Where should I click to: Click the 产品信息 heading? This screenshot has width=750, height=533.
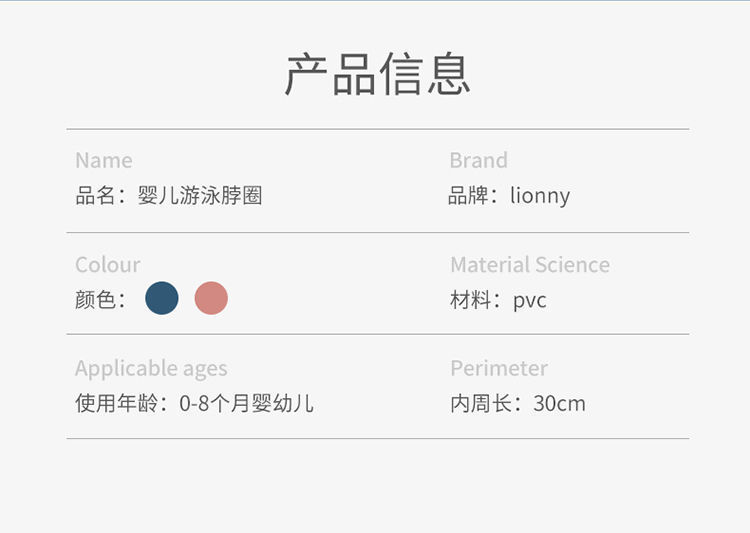(377, 74)
